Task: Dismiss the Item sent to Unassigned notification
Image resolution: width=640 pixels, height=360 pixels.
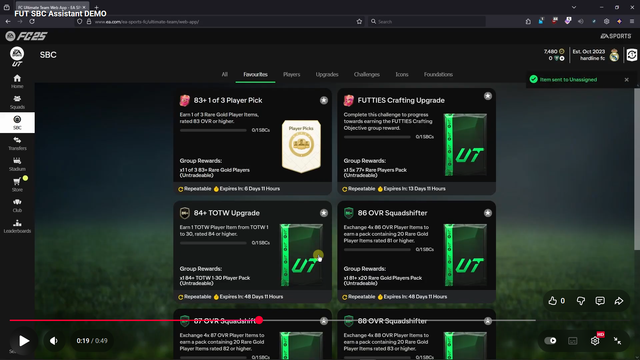Action: (627, 80)
